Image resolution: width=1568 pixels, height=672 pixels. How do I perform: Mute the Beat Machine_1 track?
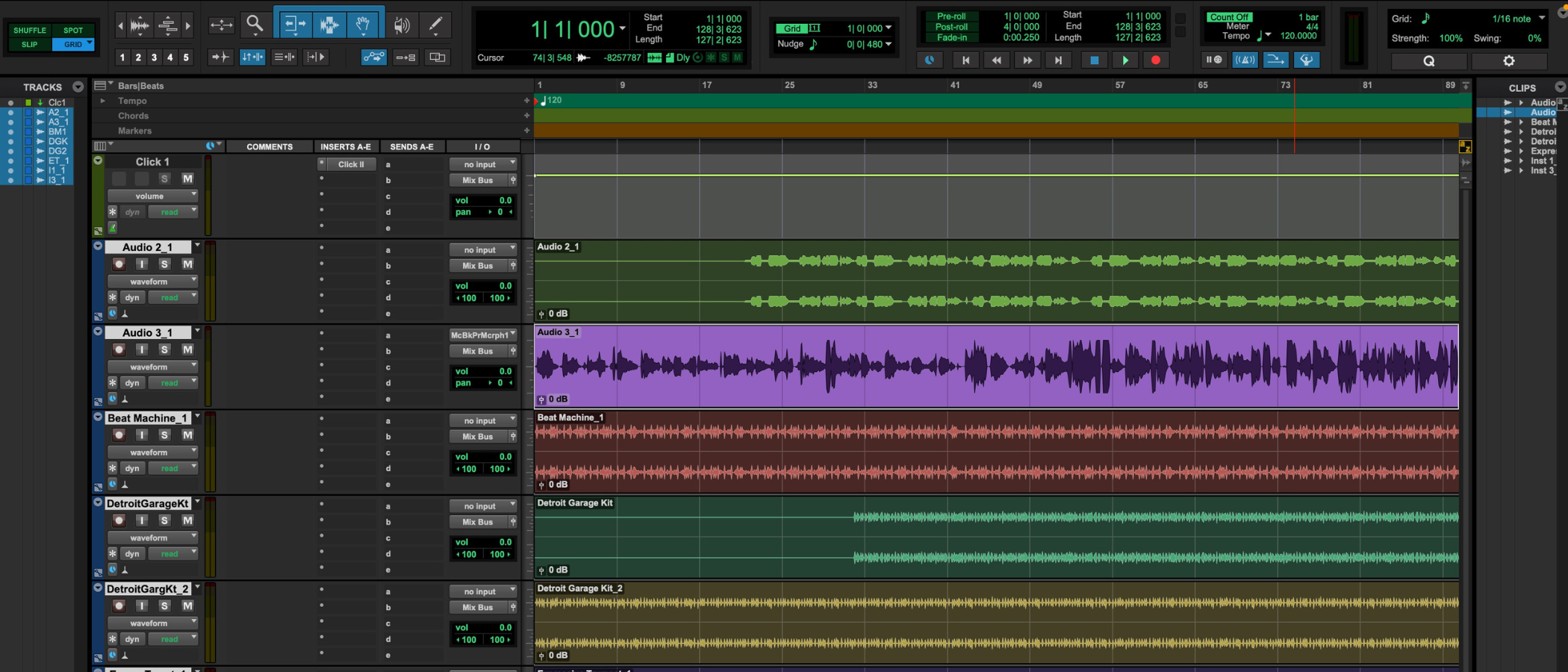point(187,435)
